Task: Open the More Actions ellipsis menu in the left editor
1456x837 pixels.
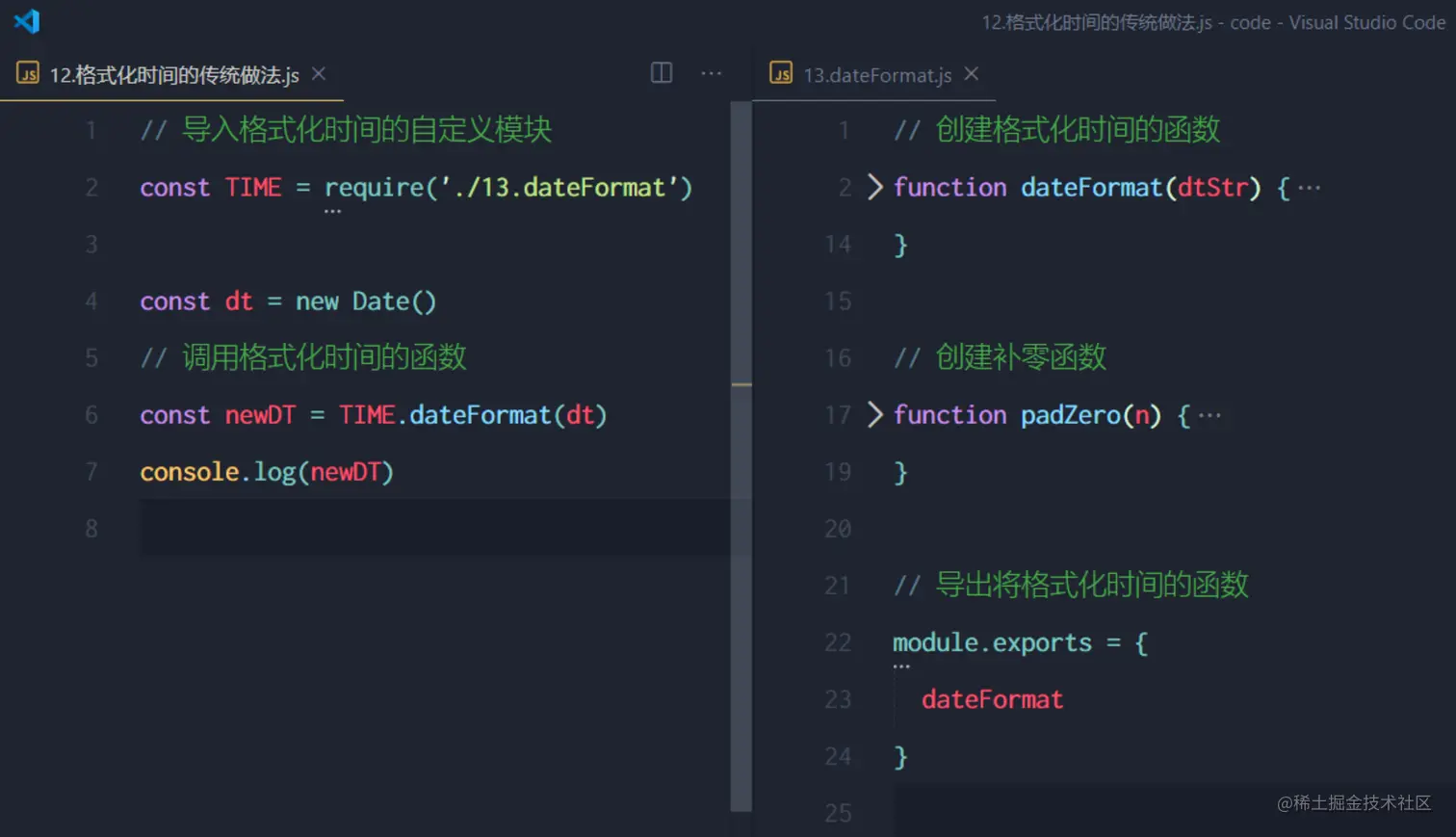Action: coord(712,73)
